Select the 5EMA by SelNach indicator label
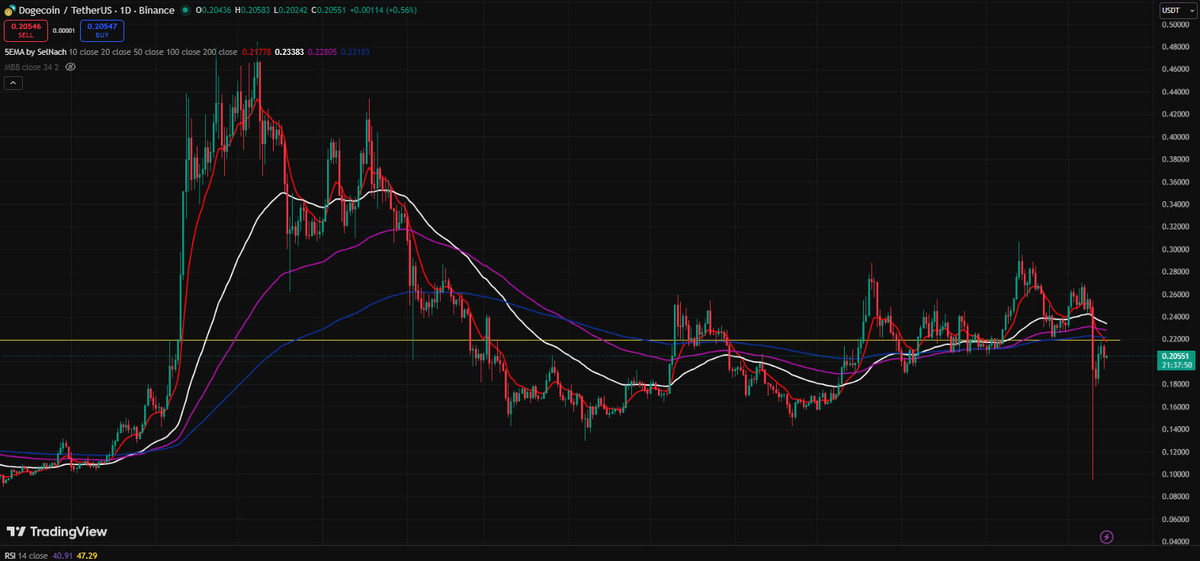Screen dimensions: 1200x561 pos(35,51)
